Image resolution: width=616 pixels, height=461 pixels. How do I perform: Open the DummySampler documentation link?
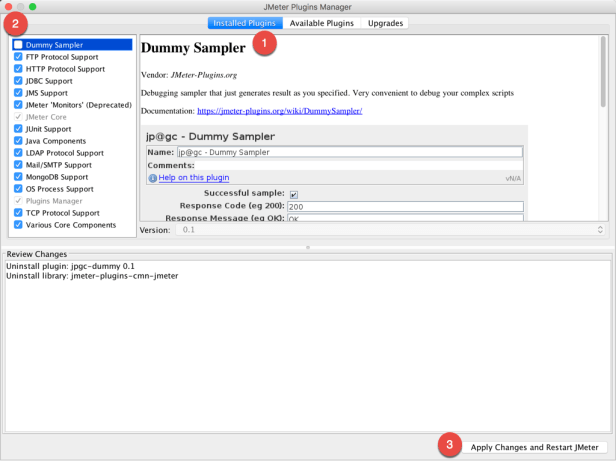[279, 111]
